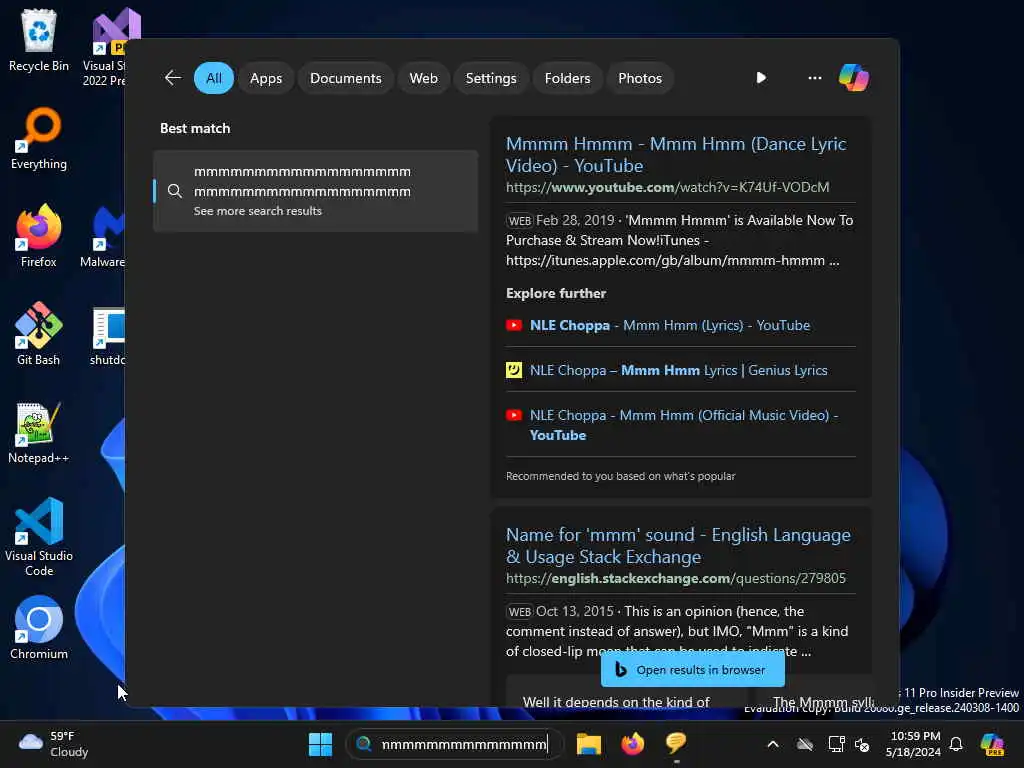
Task: Click the Genius icon beside Genius Lyrics
Action: point(514,370)
